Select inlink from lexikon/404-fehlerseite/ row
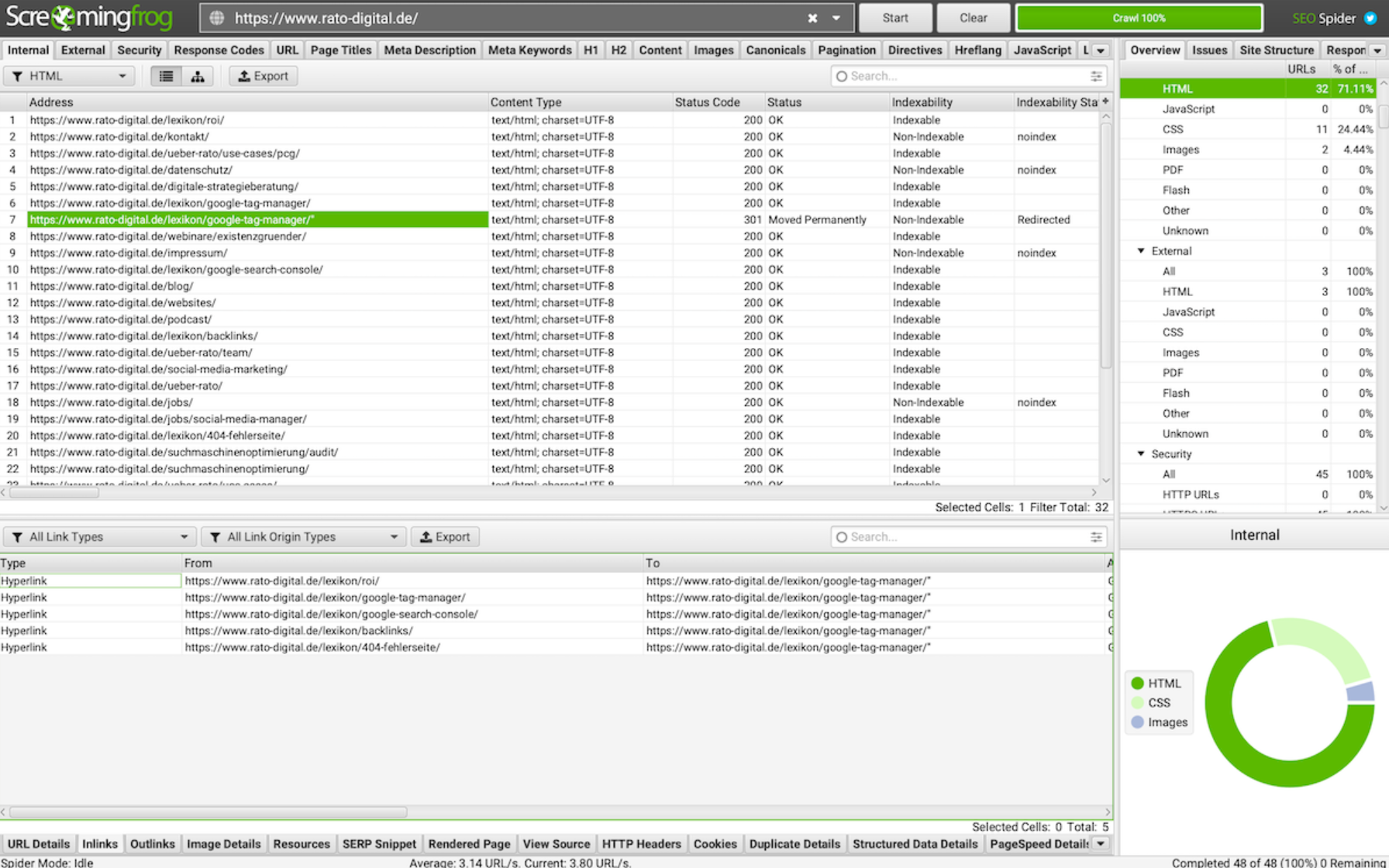Viewport: 1389px width, 868px height. pyautogui.click(x=556, y=647)
